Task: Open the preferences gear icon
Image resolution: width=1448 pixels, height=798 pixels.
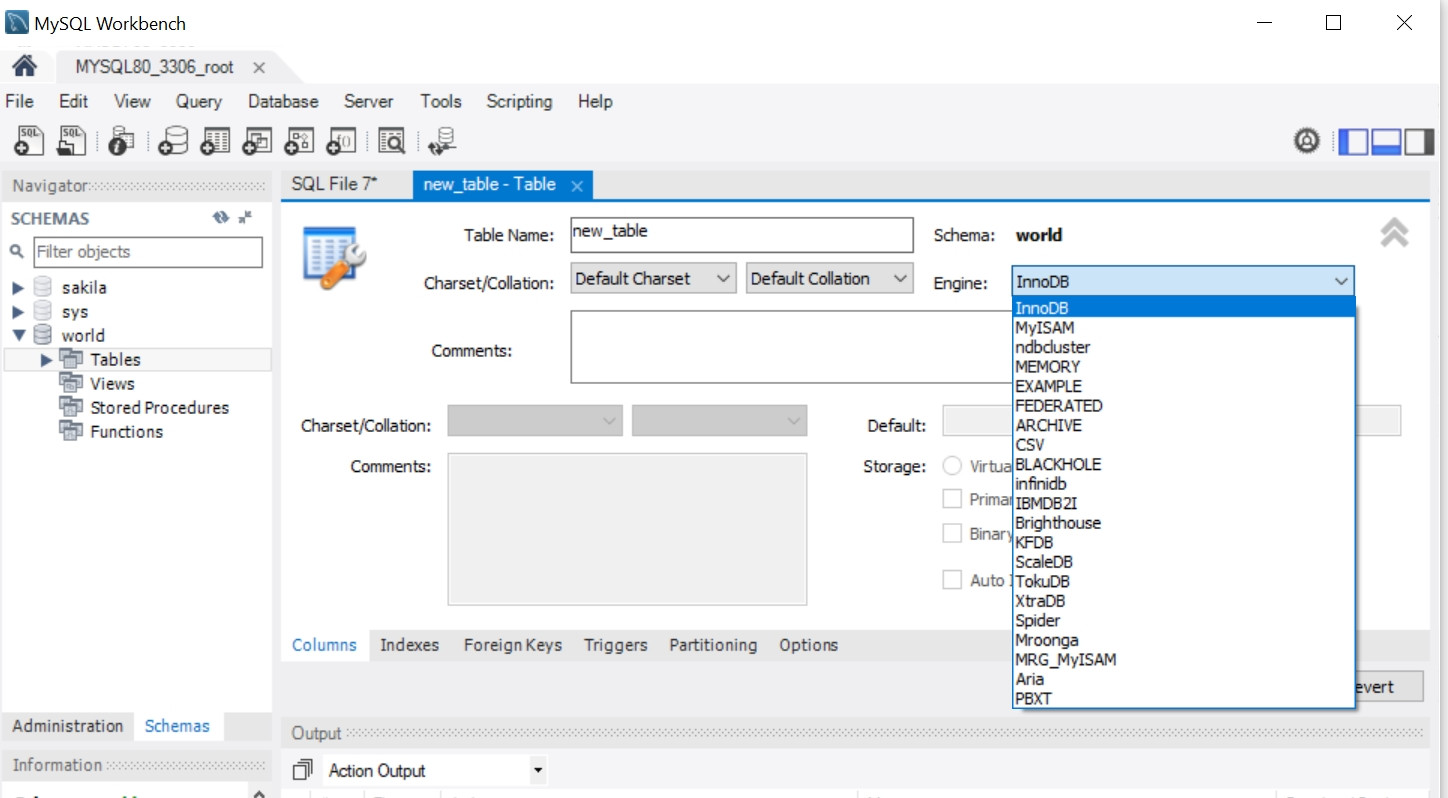Action: [x=1307, y=142]
